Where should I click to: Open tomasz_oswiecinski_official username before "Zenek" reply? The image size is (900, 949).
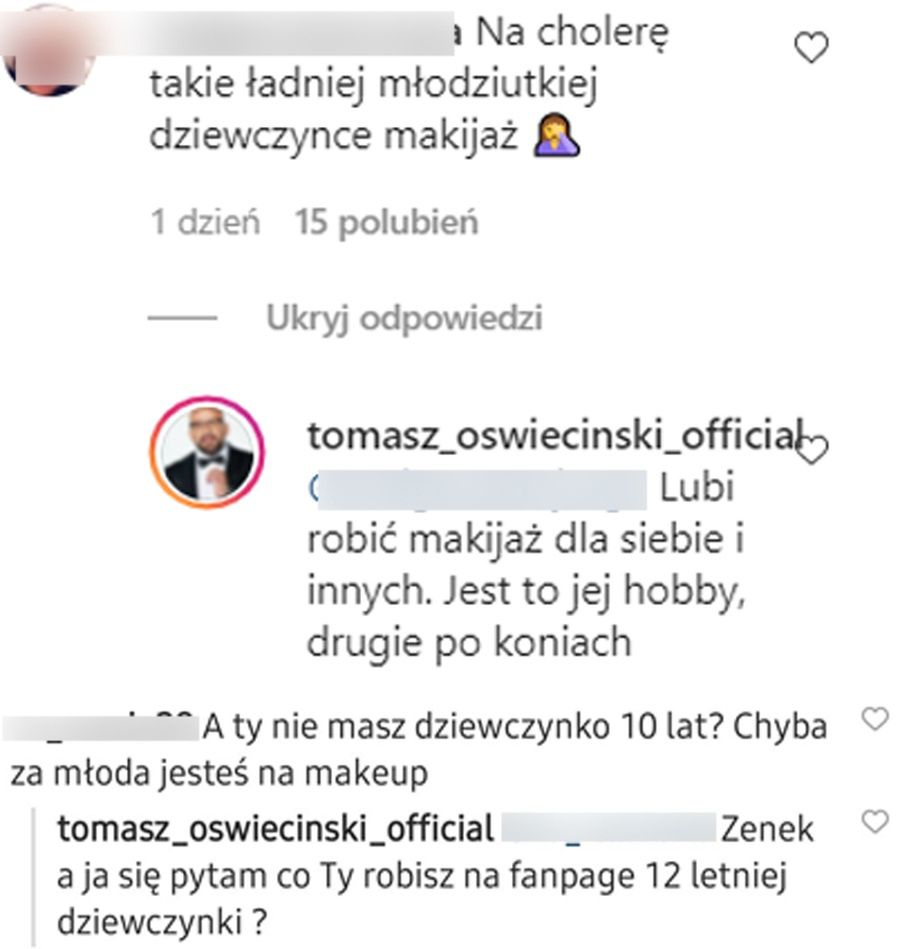pyautogui.click(x=276, y=829)
